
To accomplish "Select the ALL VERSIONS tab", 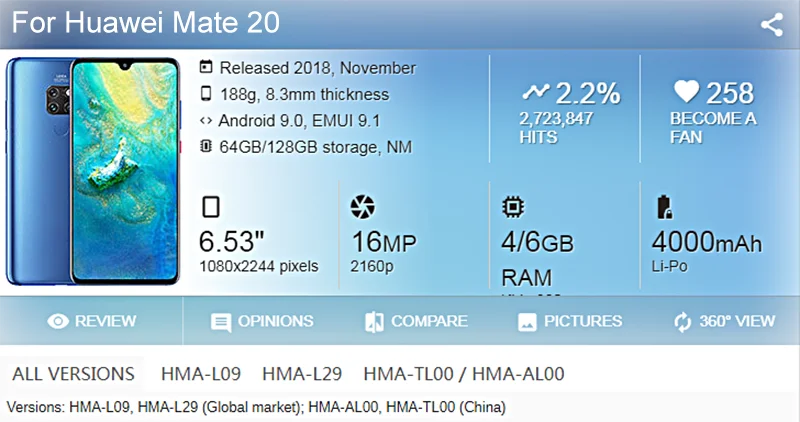I will coord(73,374).
